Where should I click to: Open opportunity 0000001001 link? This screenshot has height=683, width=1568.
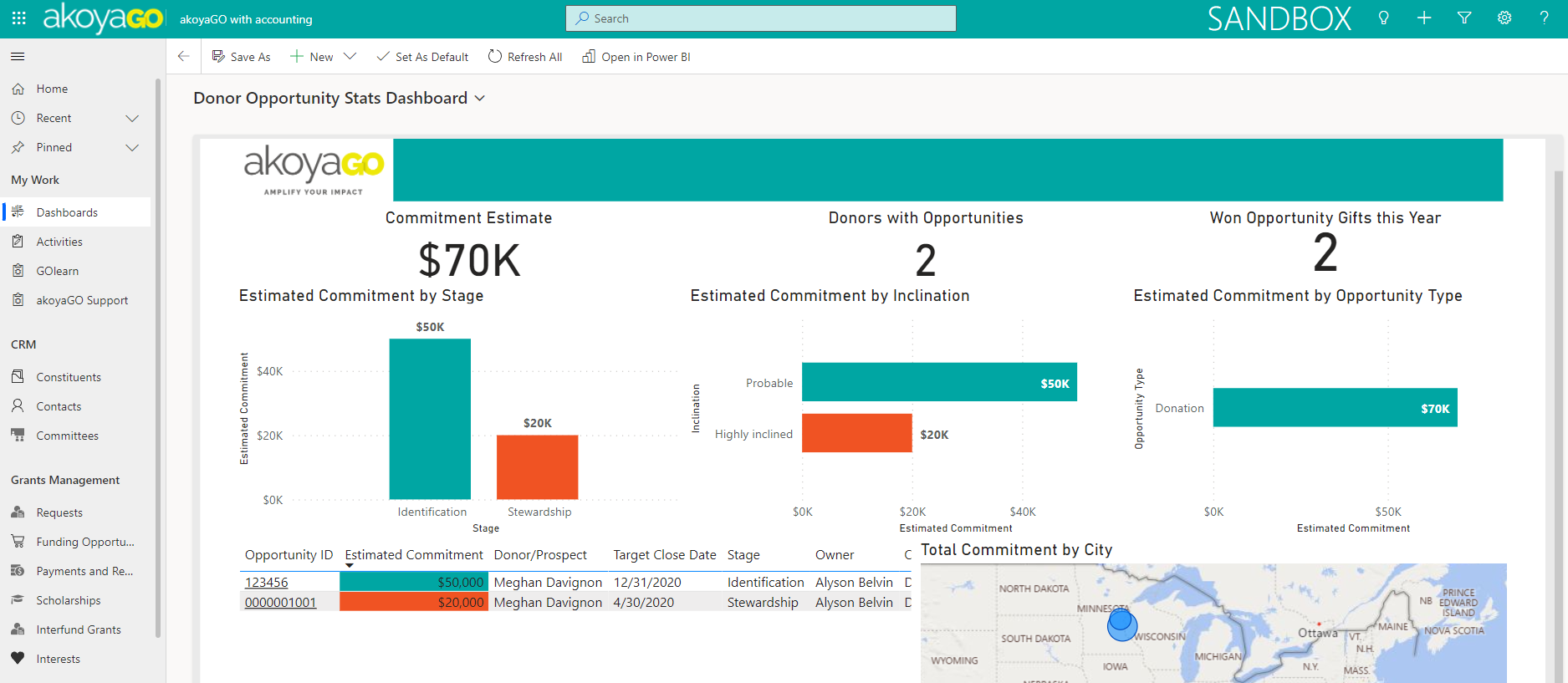(281, 603)
